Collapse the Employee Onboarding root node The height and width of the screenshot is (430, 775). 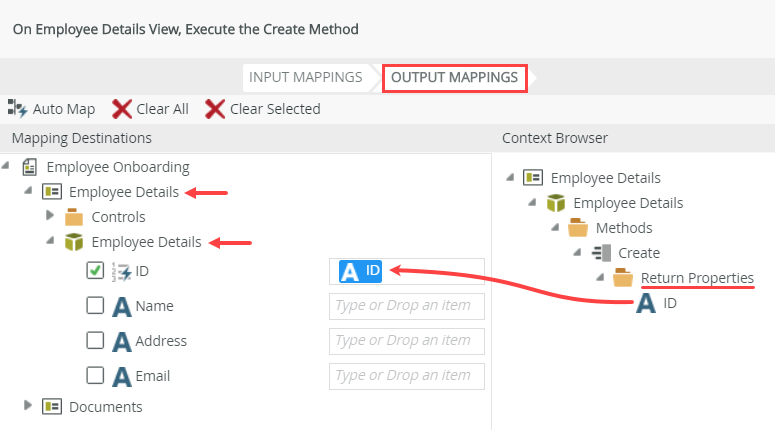[8, 167]
